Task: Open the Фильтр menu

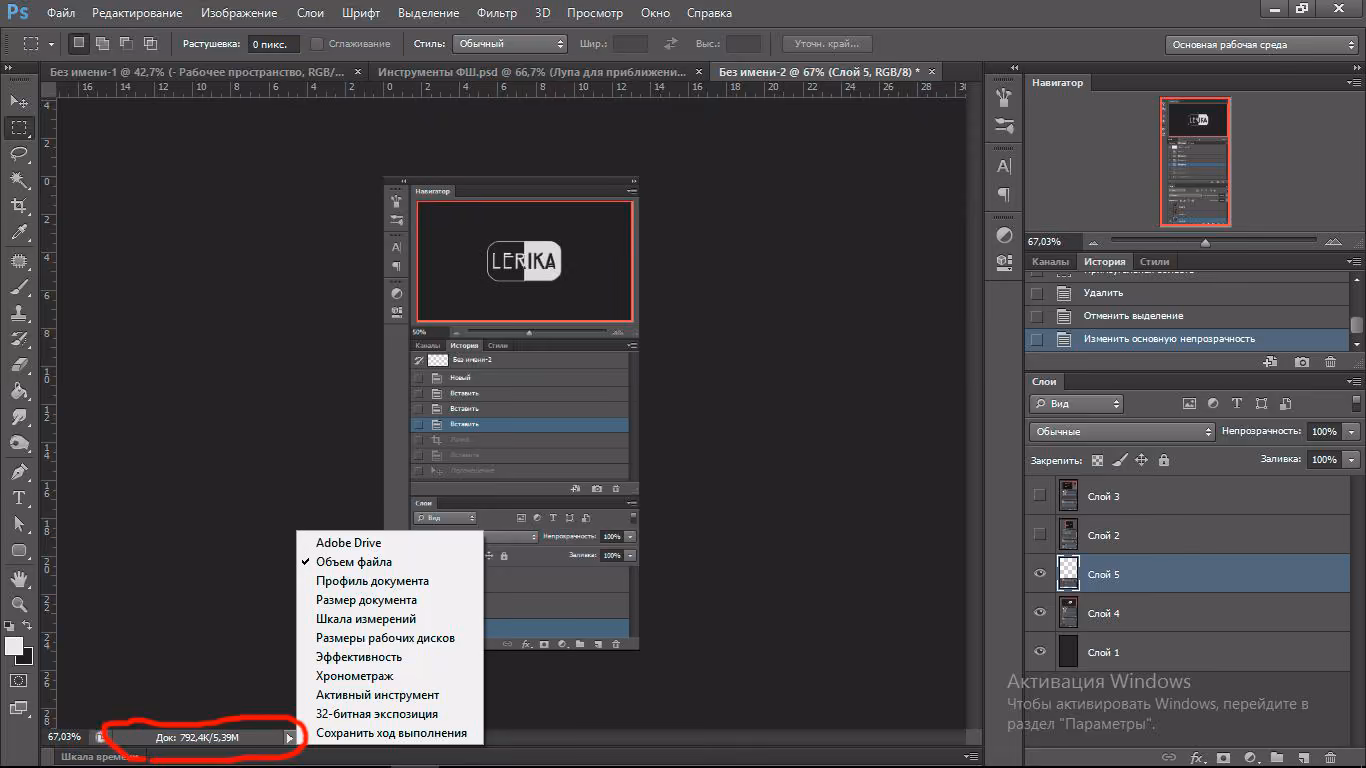Action: (497, 13)
